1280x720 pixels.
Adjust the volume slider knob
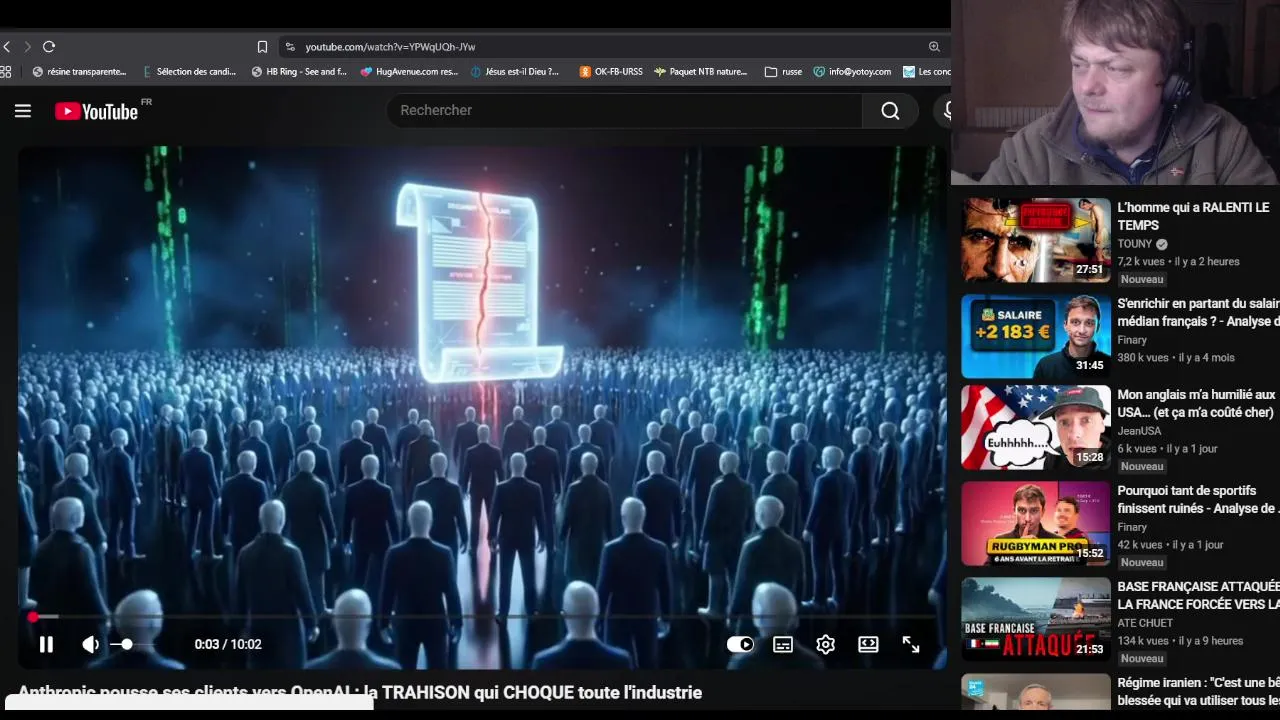click(x=126, y=645)
